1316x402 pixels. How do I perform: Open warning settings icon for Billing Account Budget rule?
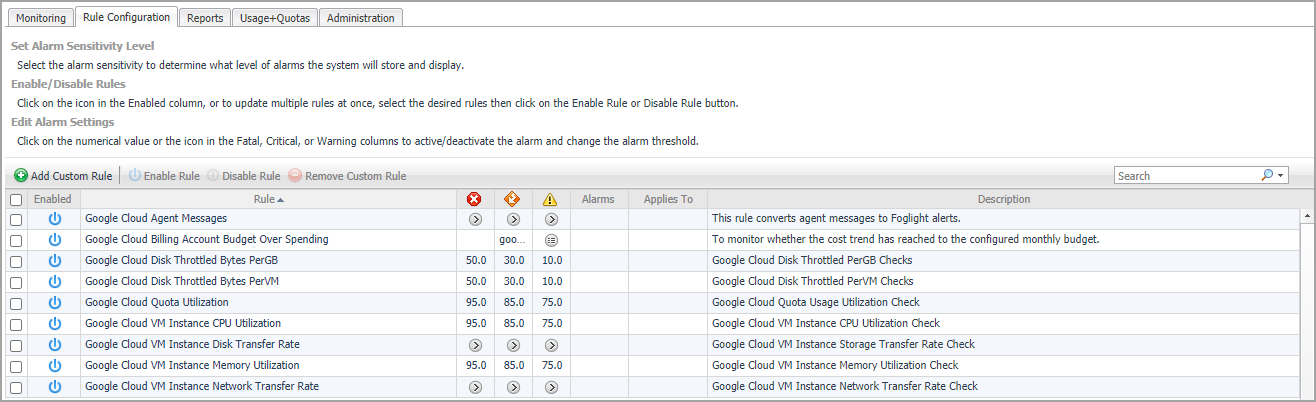551,240
